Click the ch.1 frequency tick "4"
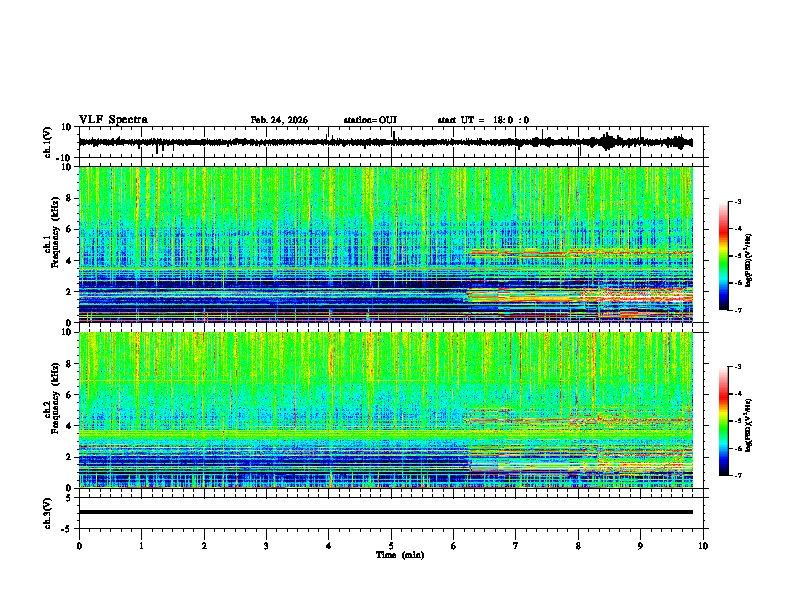This screenshot has height=612, width=792. [70, 261]
